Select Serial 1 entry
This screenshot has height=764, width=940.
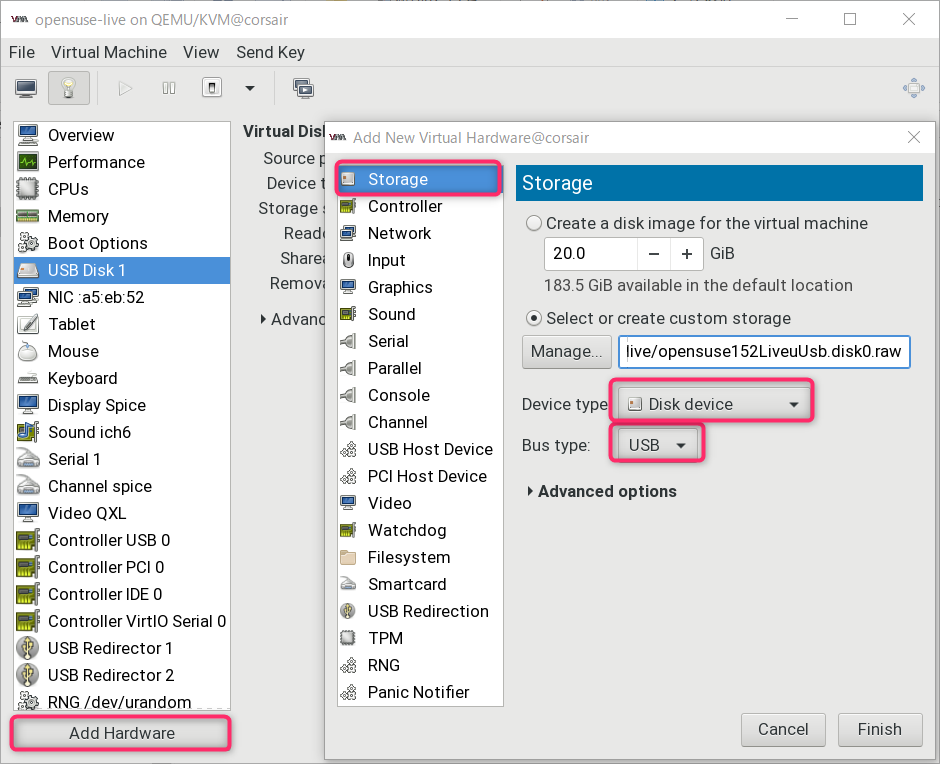point(122,459)
